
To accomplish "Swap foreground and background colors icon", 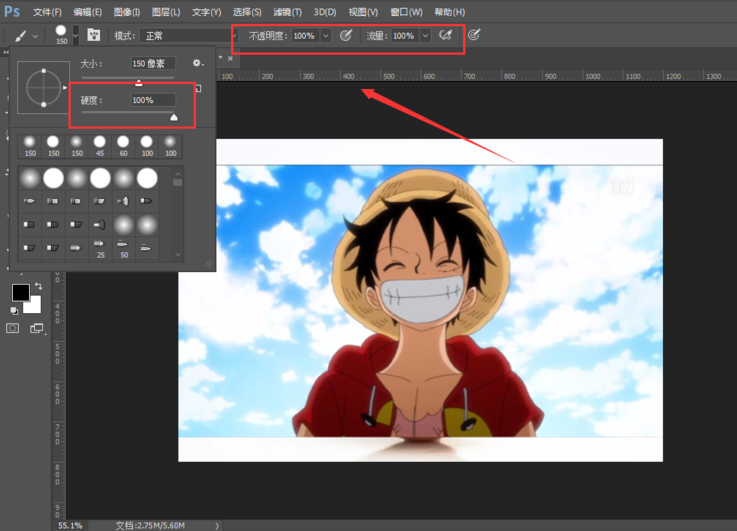I will pyautogui.click(x=38, y=287).
